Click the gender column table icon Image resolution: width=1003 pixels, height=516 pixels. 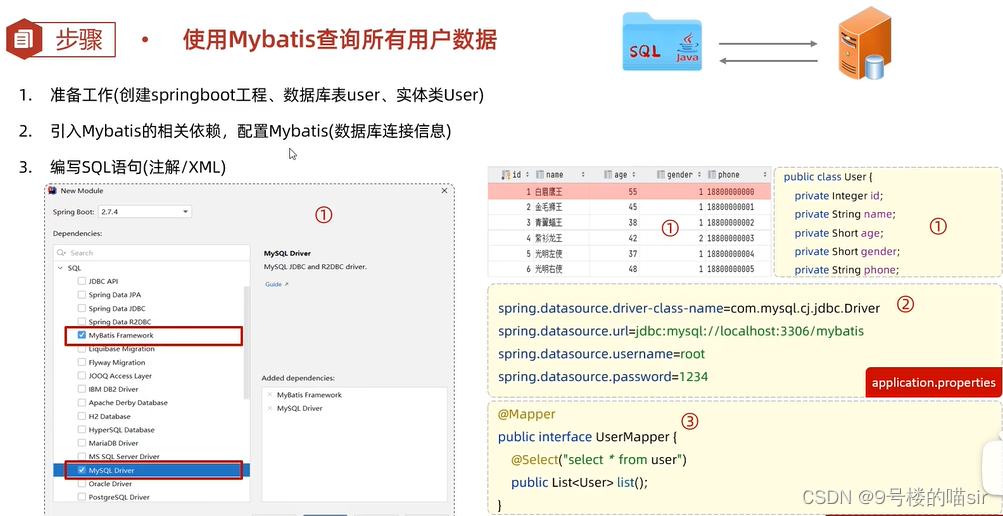(x=661, y=174)
